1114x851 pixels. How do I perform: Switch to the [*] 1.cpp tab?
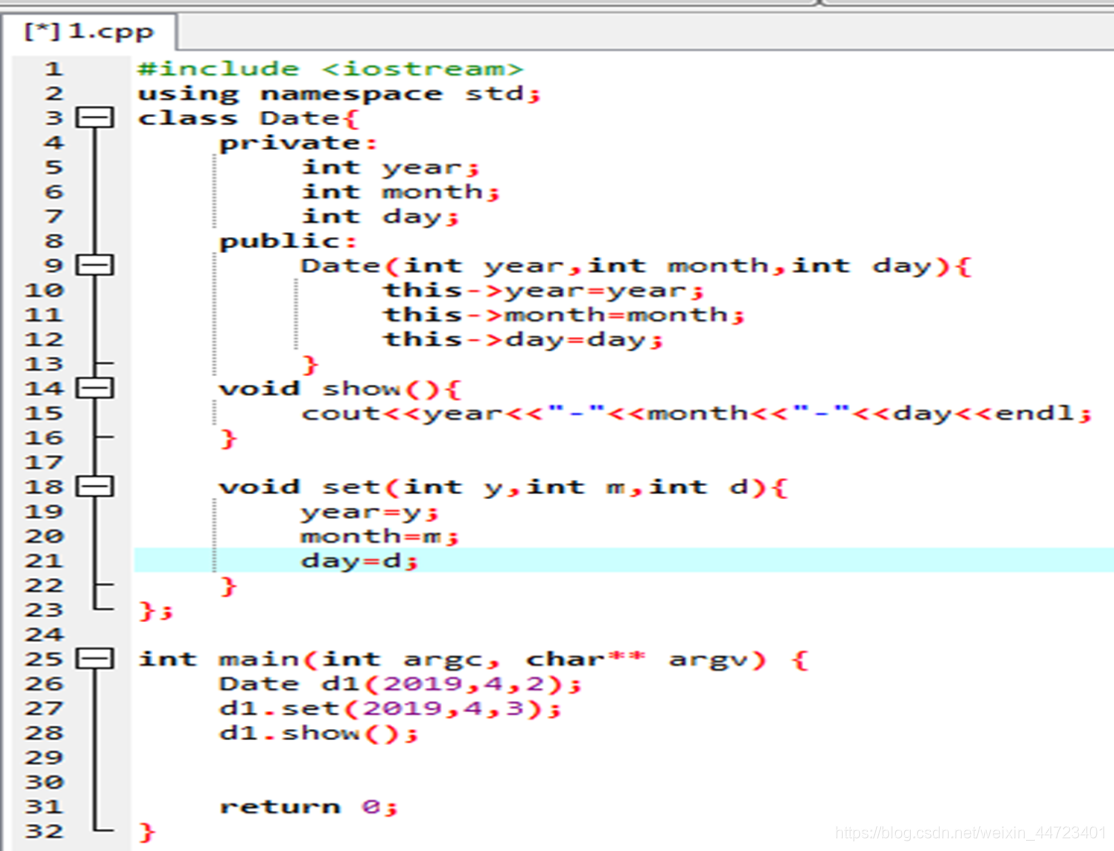tap(89, 32)
